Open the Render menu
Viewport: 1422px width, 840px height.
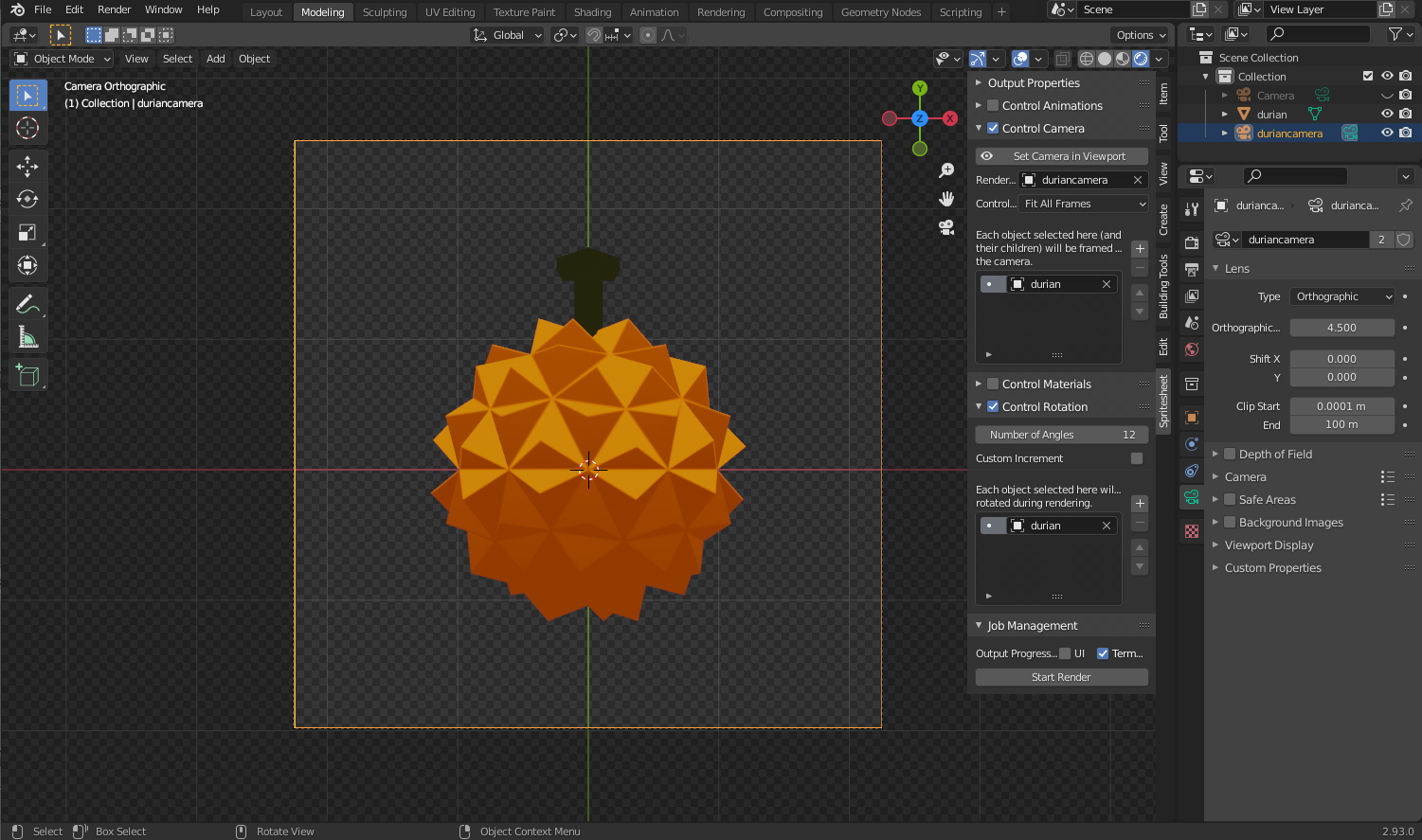(114, 9)
